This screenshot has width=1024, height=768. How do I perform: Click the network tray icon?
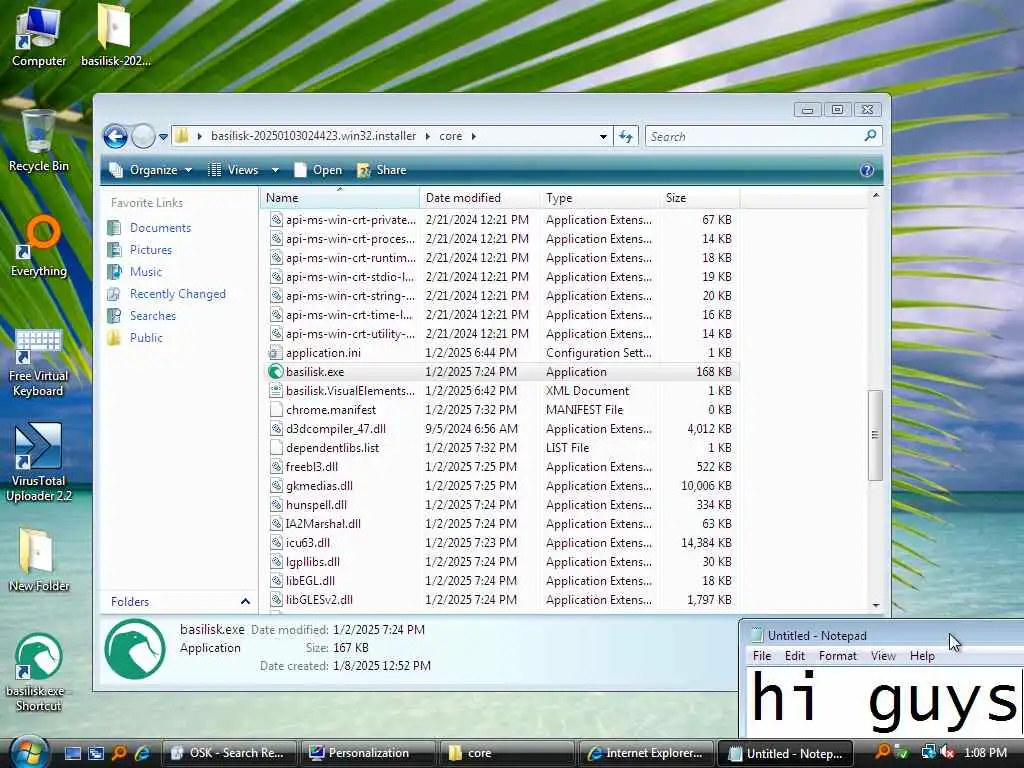(928, 753)
